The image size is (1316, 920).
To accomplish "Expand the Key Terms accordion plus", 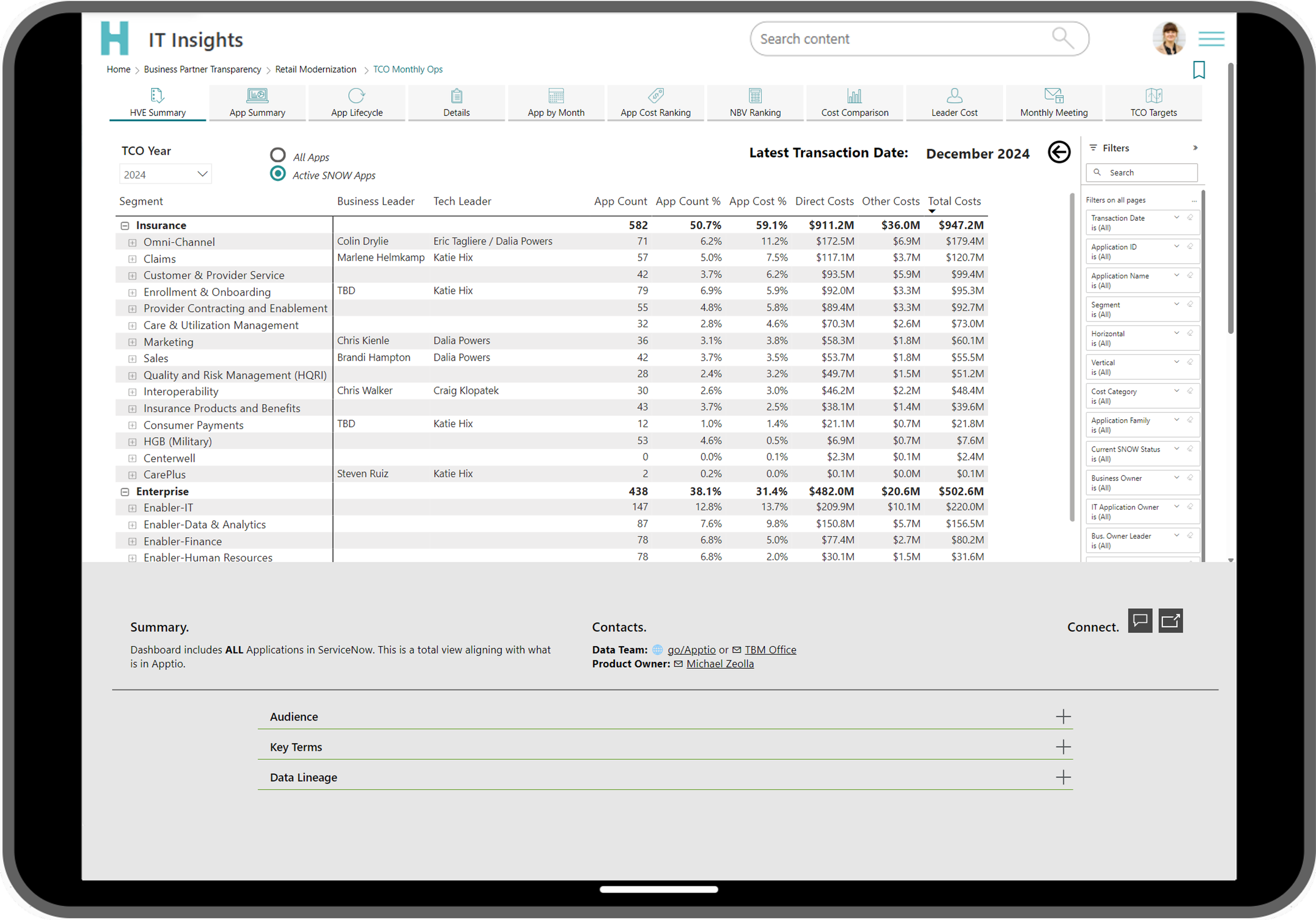I will (1063, 747).
